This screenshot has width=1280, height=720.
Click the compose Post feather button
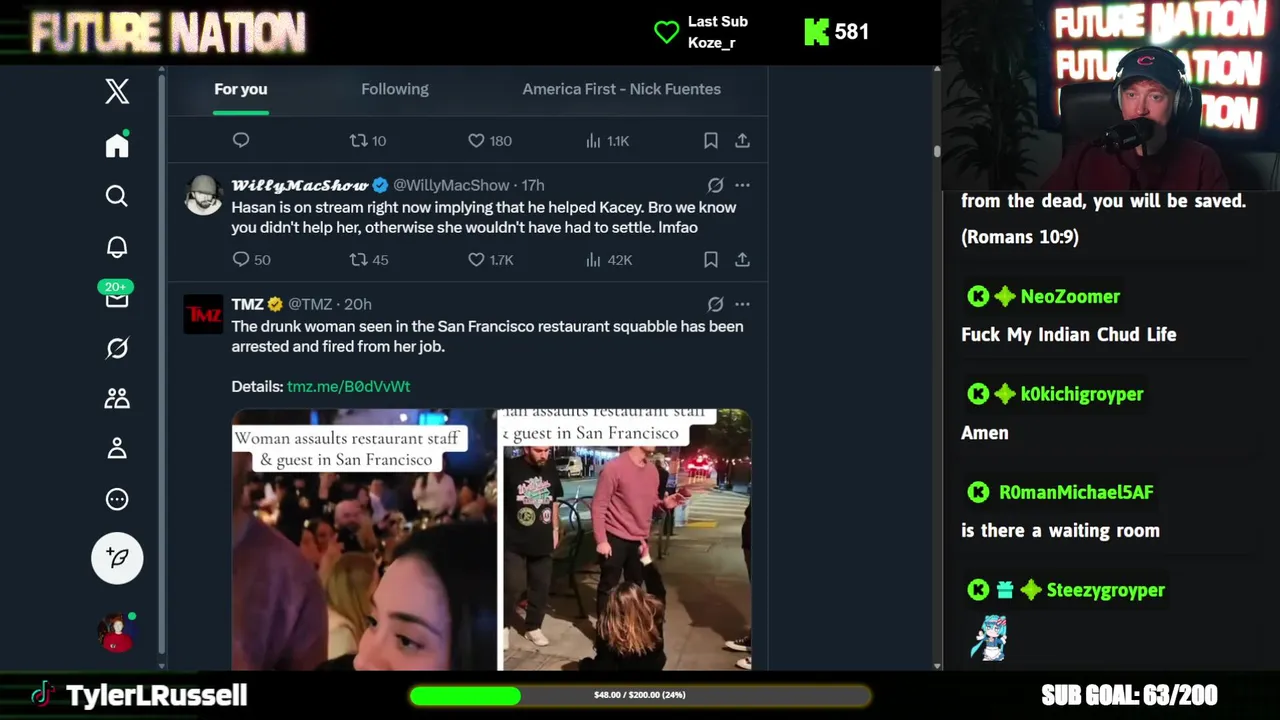[x=117, y=558]
